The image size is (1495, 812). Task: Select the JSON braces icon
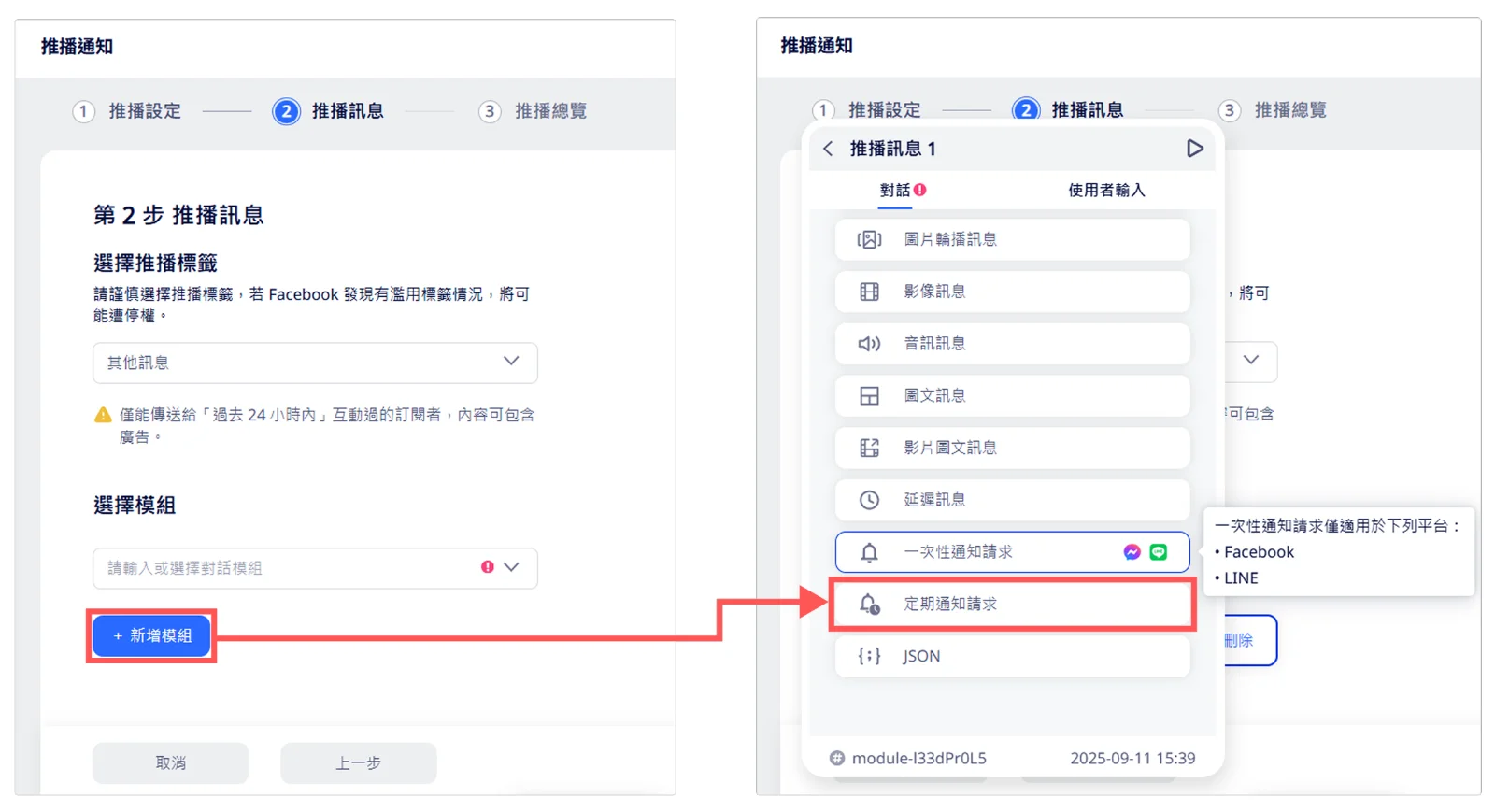click(x=869, y=656)
